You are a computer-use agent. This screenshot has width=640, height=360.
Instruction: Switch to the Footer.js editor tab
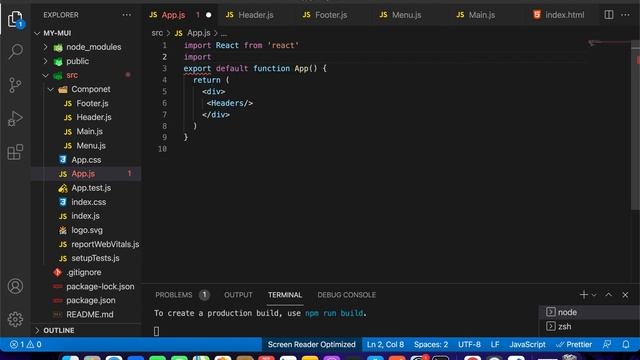(332, 15)
